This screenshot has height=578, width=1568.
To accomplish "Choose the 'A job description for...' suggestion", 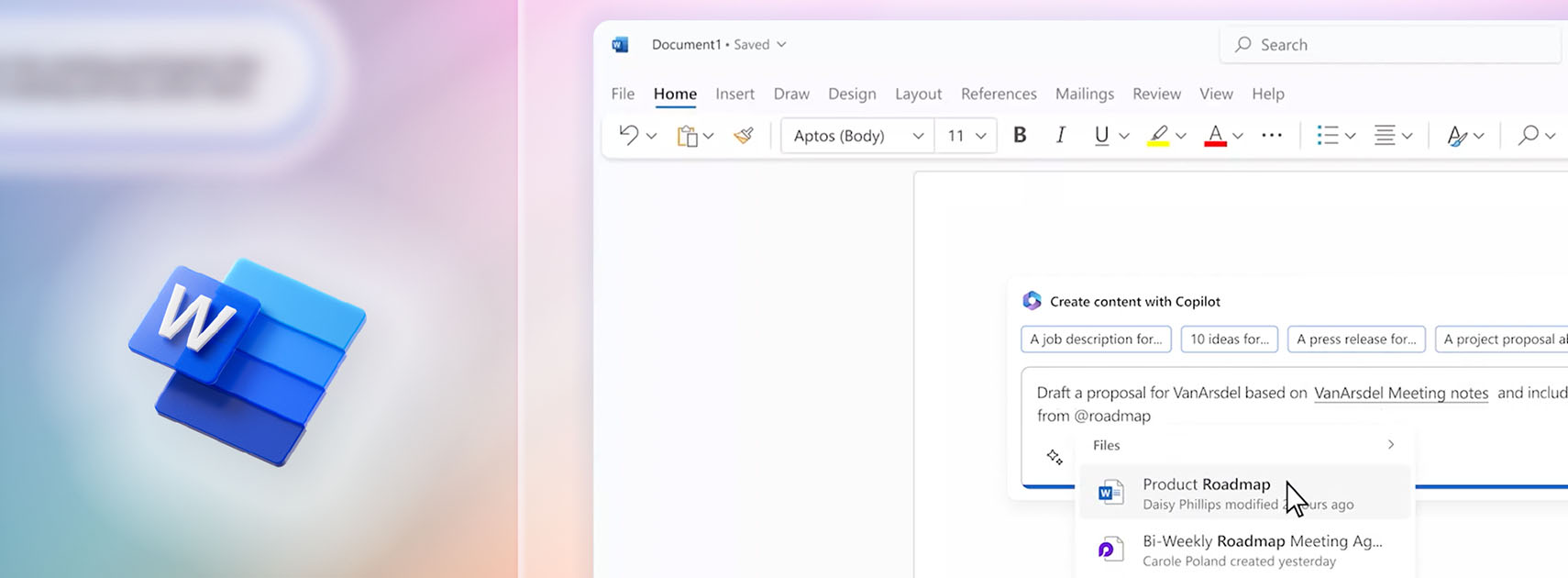I will [1096, 339].
